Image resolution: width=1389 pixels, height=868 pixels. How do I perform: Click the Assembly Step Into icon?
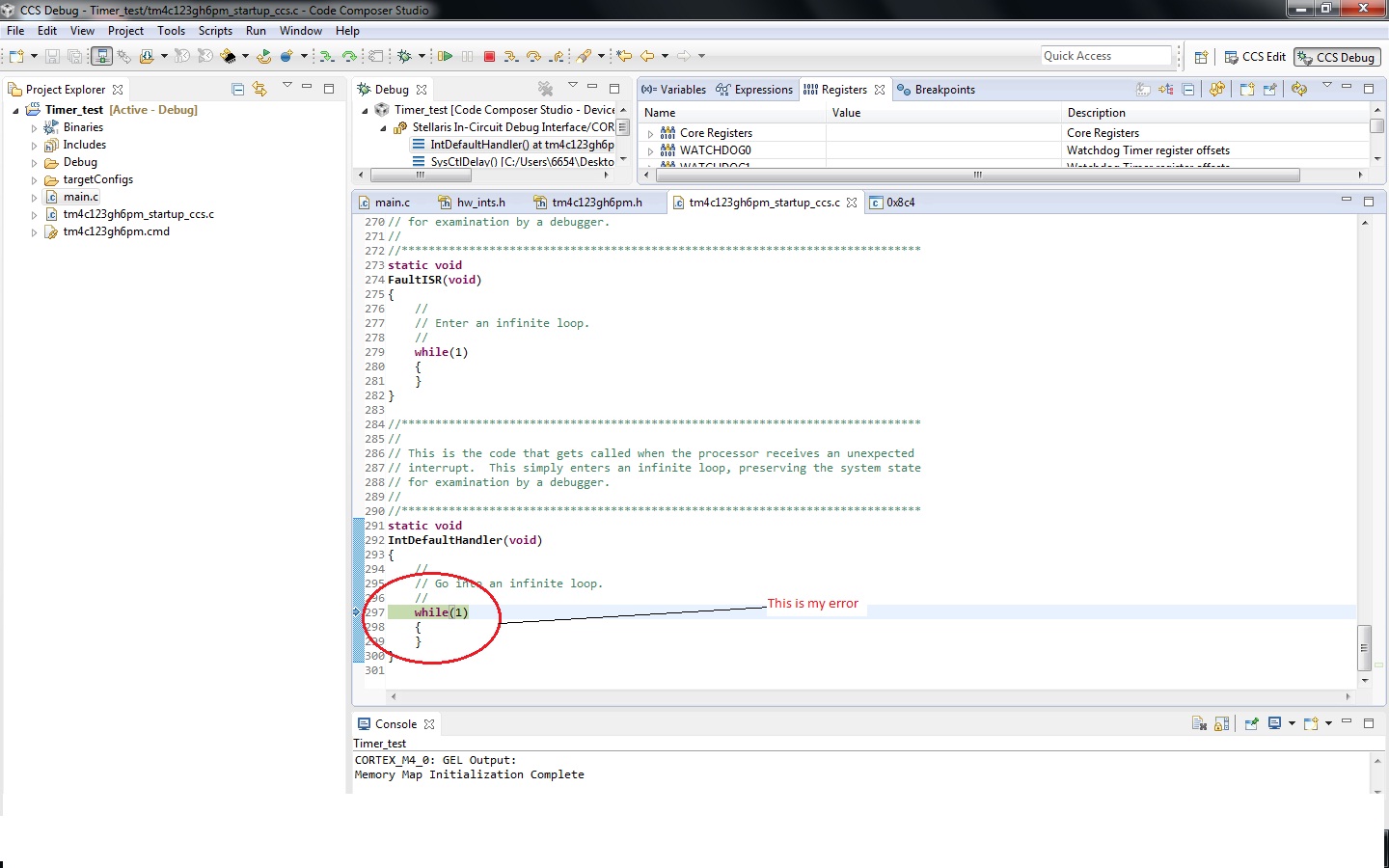pos(326,57)
